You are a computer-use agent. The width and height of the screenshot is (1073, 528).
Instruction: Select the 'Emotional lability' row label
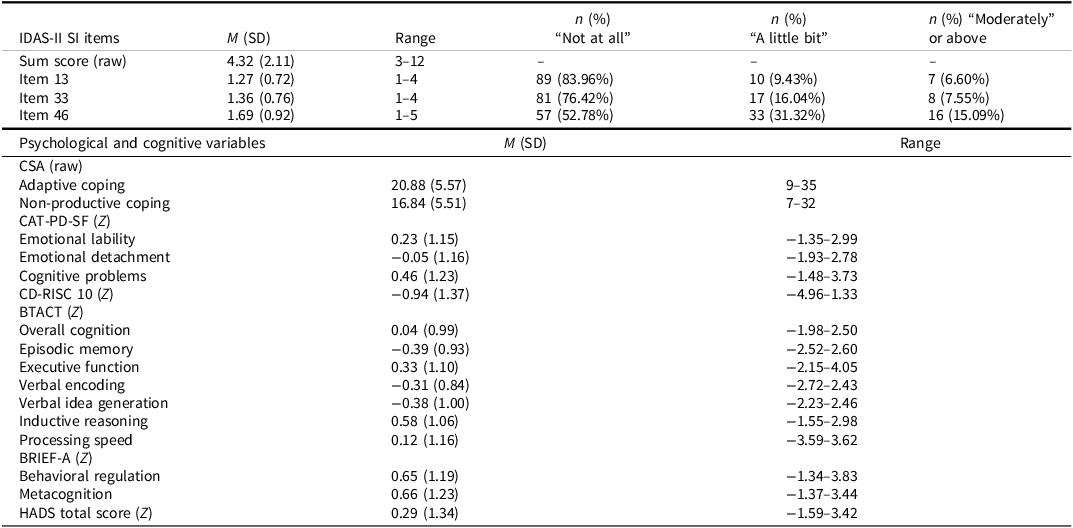click(77, 239)
